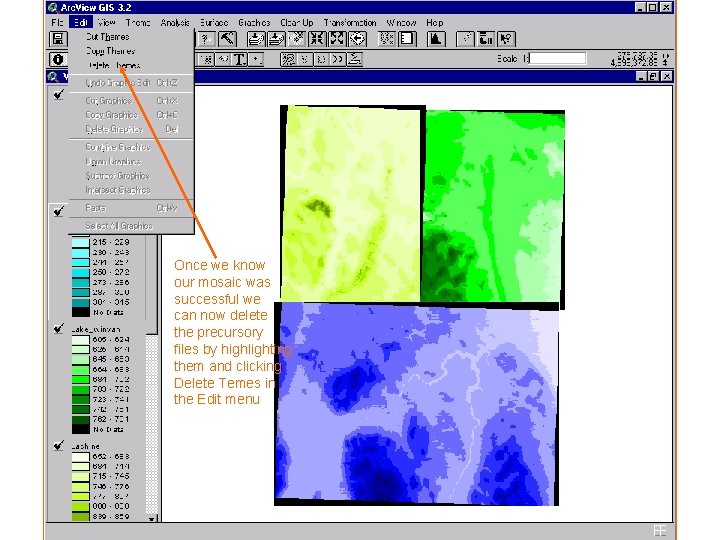Open the Transformation menu
The width and height of the screenshot is (720, 540).
coord(350,22)
